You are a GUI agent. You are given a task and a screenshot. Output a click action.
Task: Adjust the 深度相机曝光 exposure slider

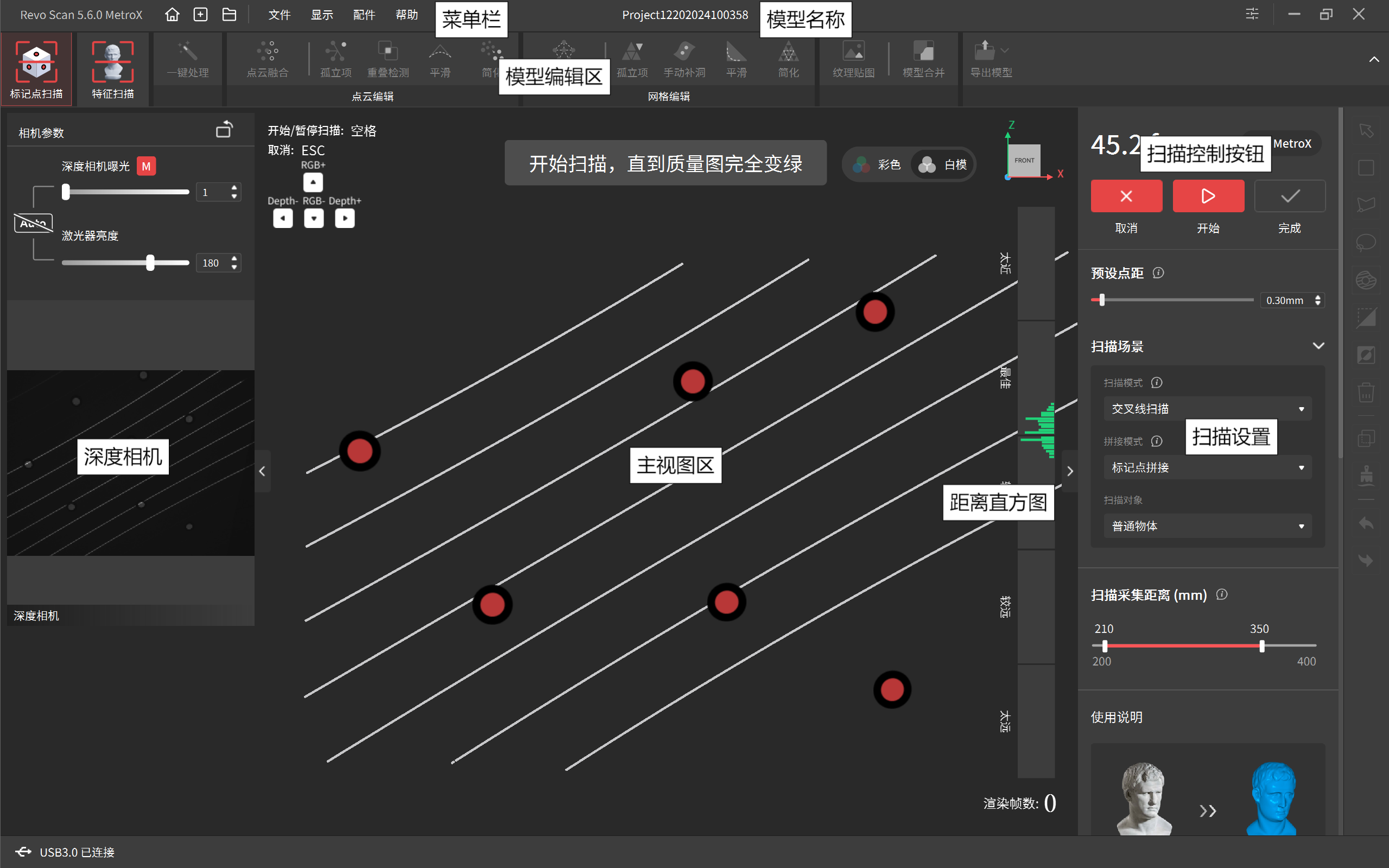pos(125,192)
